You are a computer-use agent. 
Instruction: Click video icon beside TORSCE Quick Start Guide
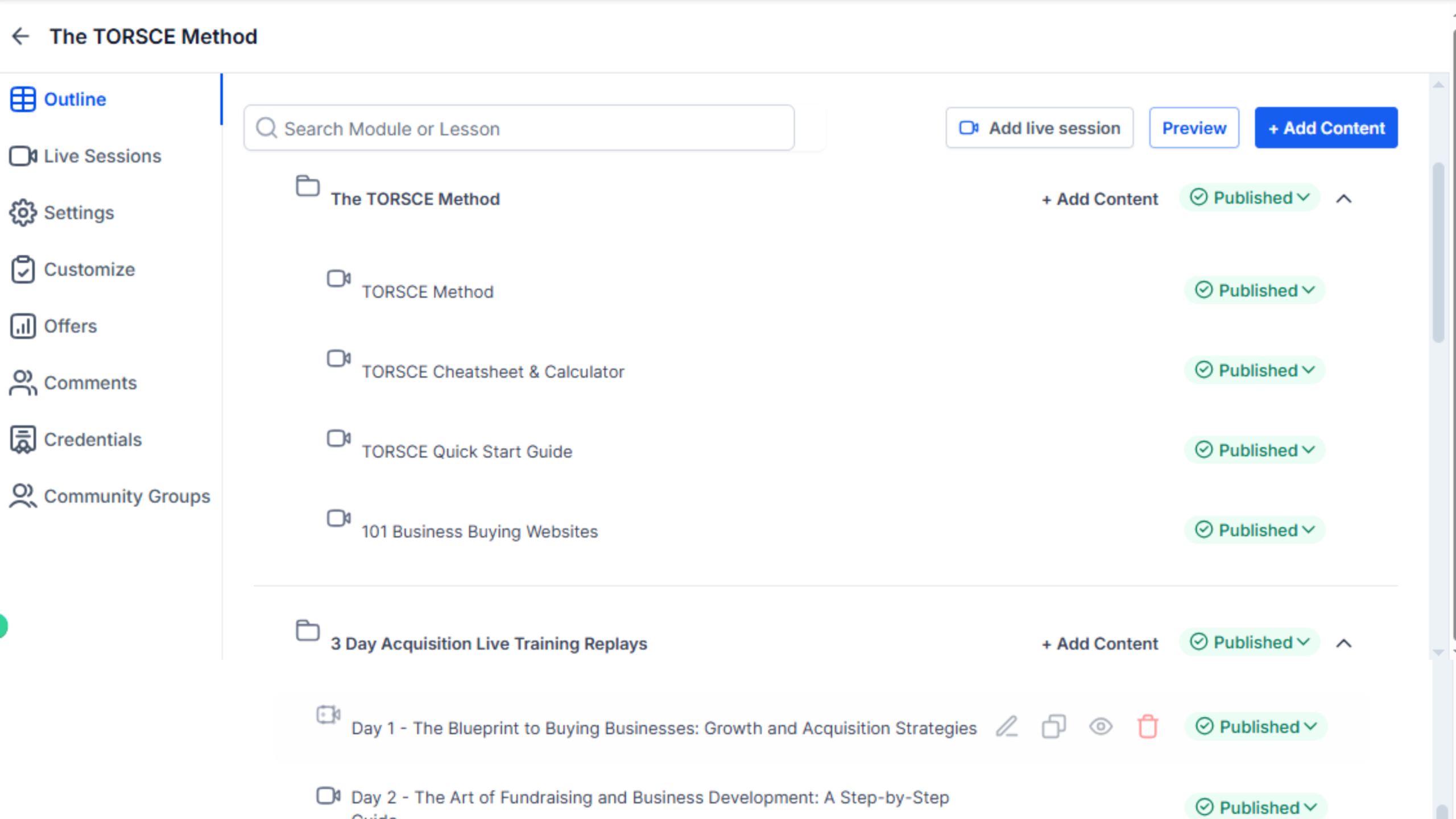[339, 438]
